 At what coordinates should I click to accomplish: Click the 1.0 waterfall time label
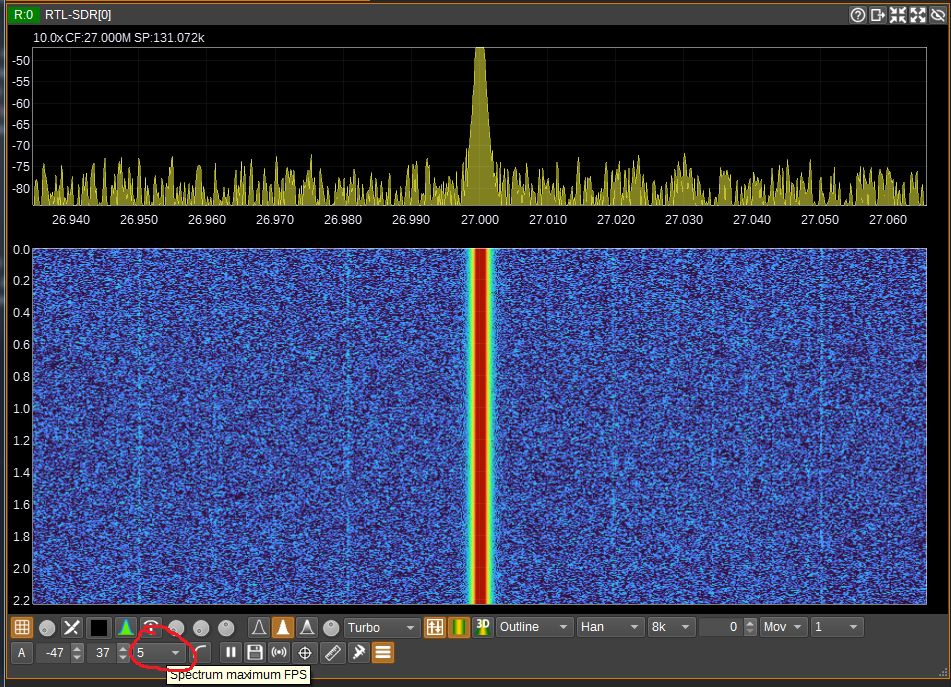(x=21, y=408)
